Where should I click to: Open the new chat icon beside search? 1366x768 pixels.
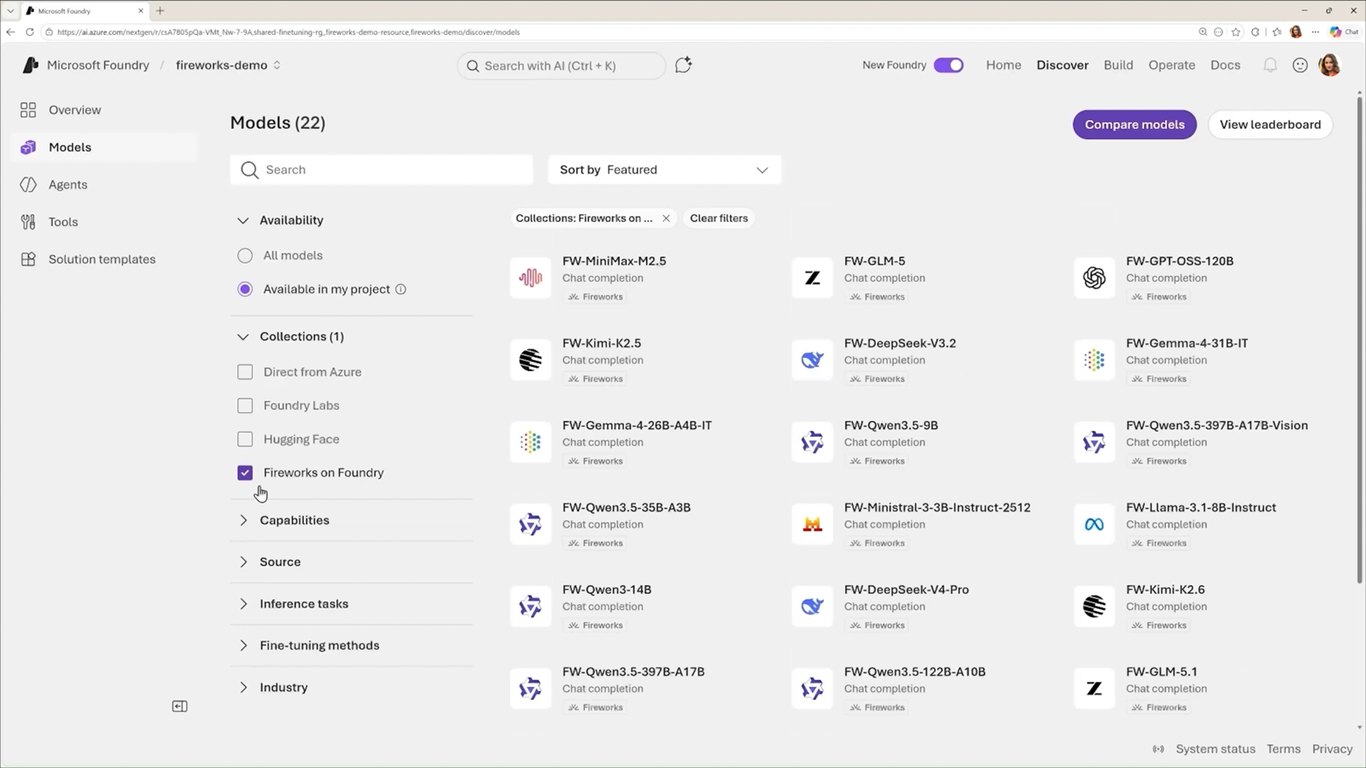[683, 65]
